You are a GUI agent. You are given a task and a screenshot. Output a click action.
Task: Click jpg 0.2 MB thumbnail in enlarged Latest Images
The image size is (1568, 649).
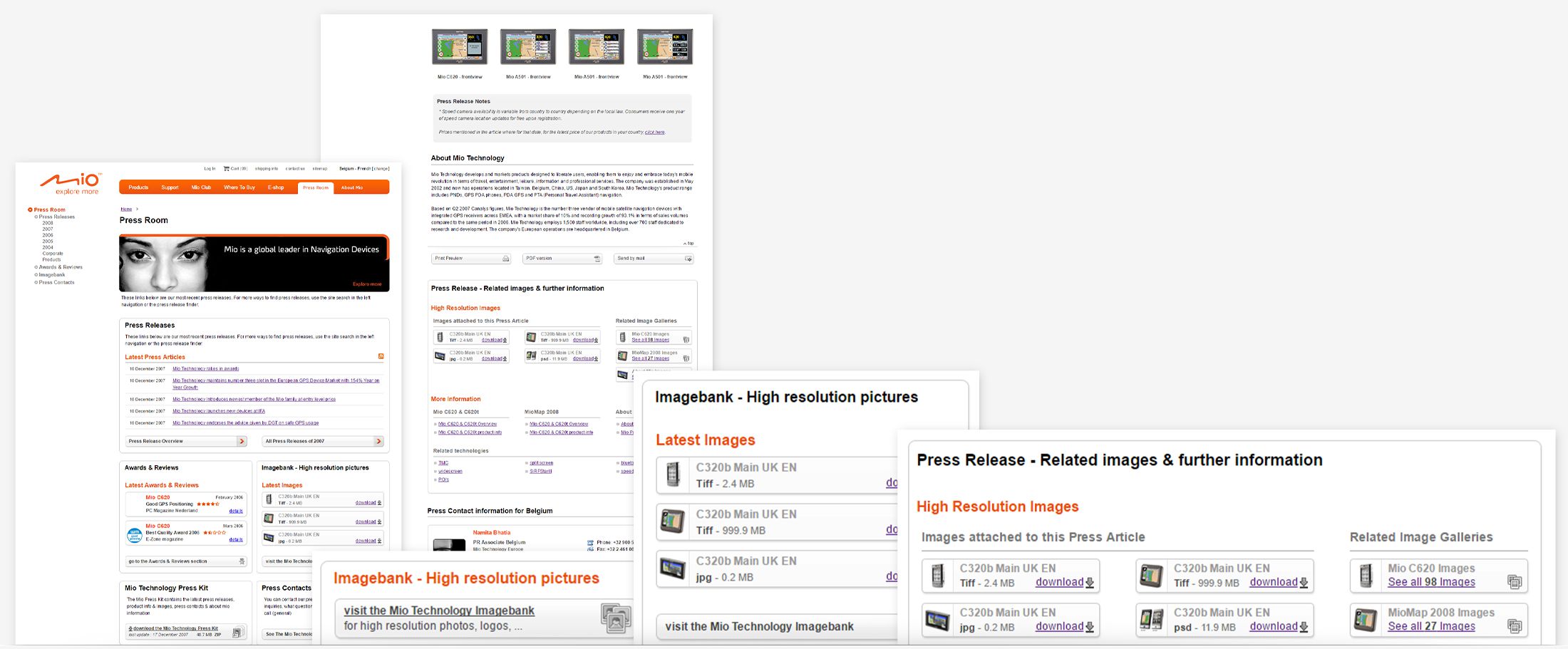tap(672, 568)
